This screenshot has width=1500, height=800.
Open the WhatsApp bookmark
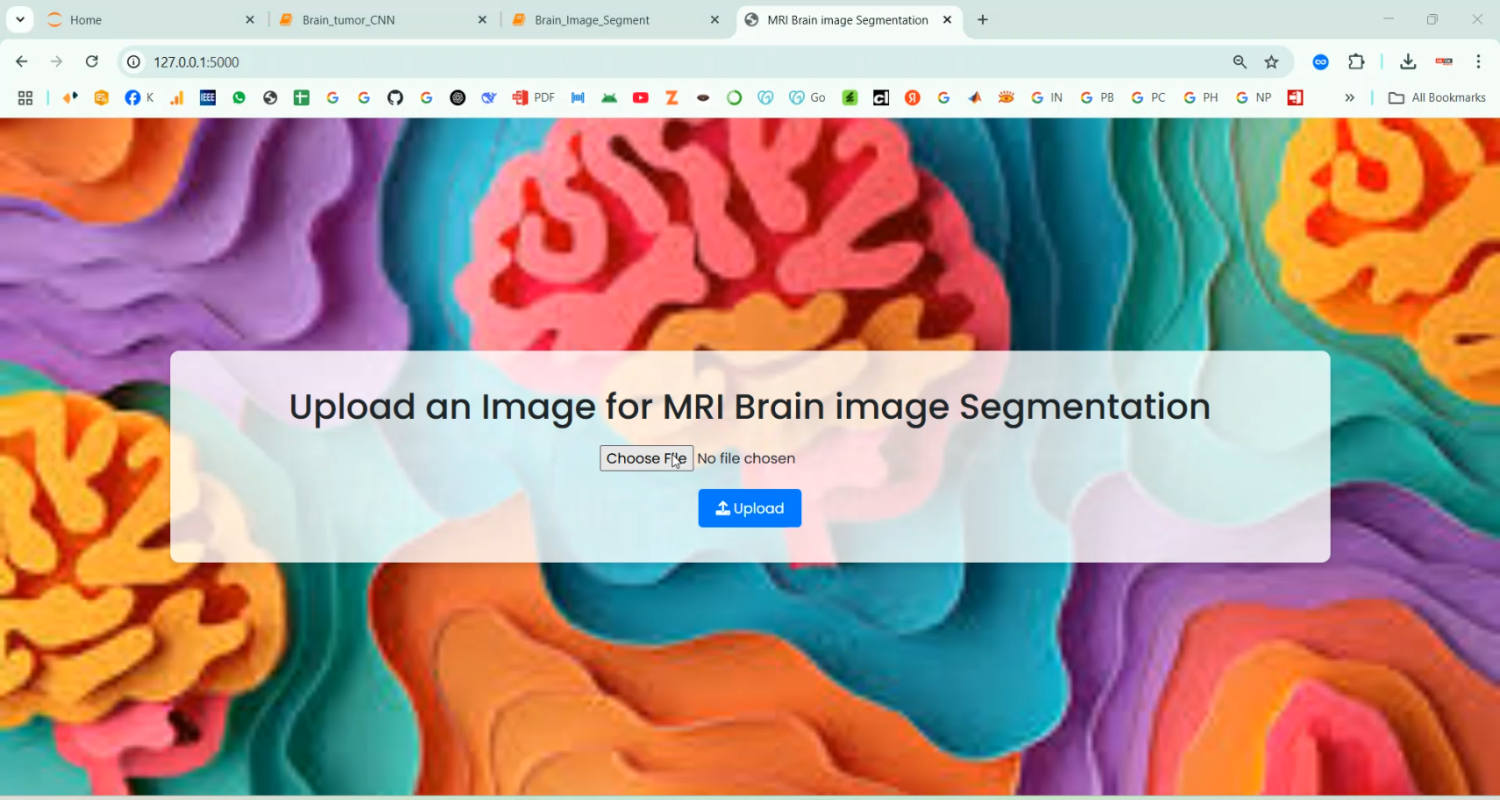coord(239,98)
